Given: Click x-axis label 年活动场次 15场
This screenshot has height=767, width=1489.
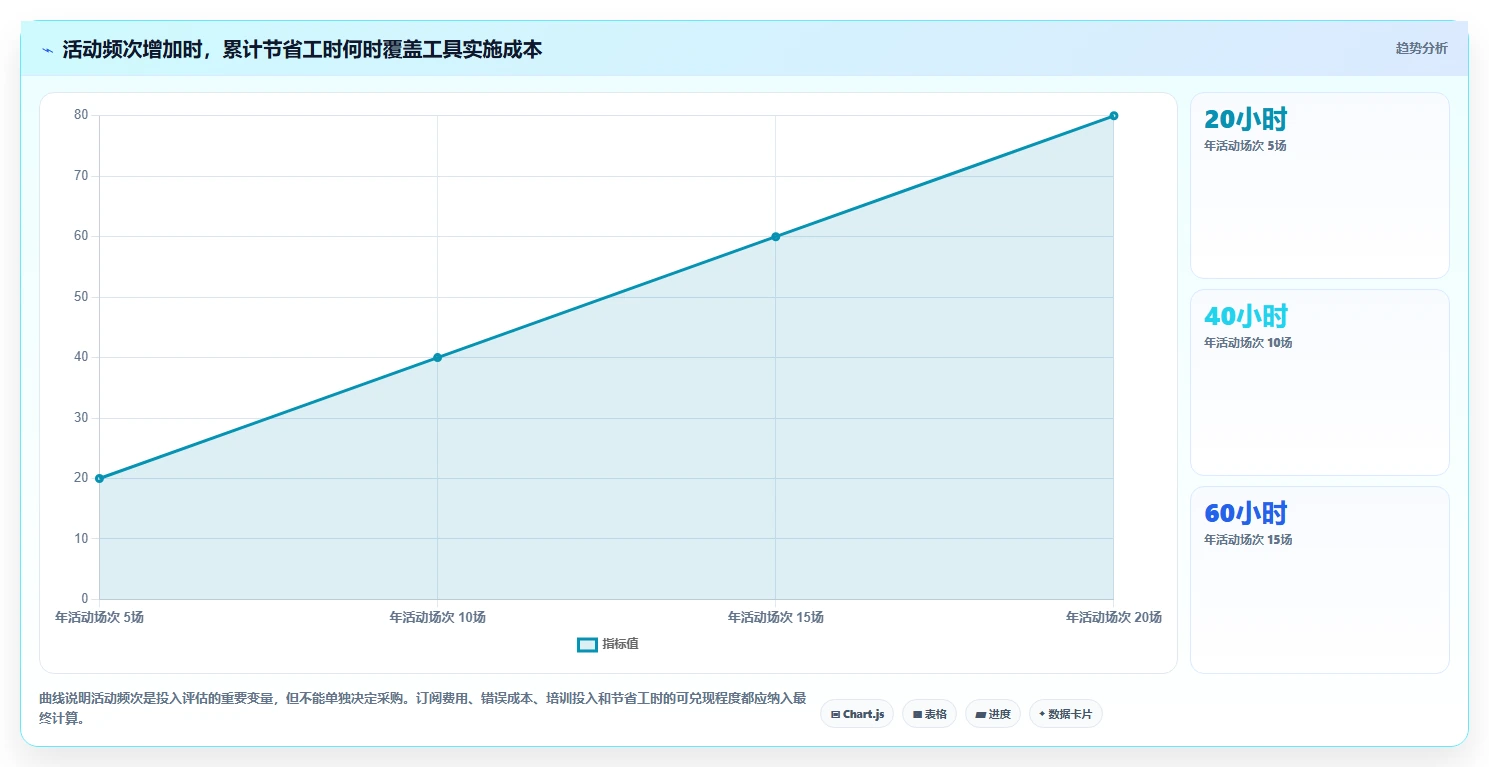Looking at the screenshot, I should (775, 617).
